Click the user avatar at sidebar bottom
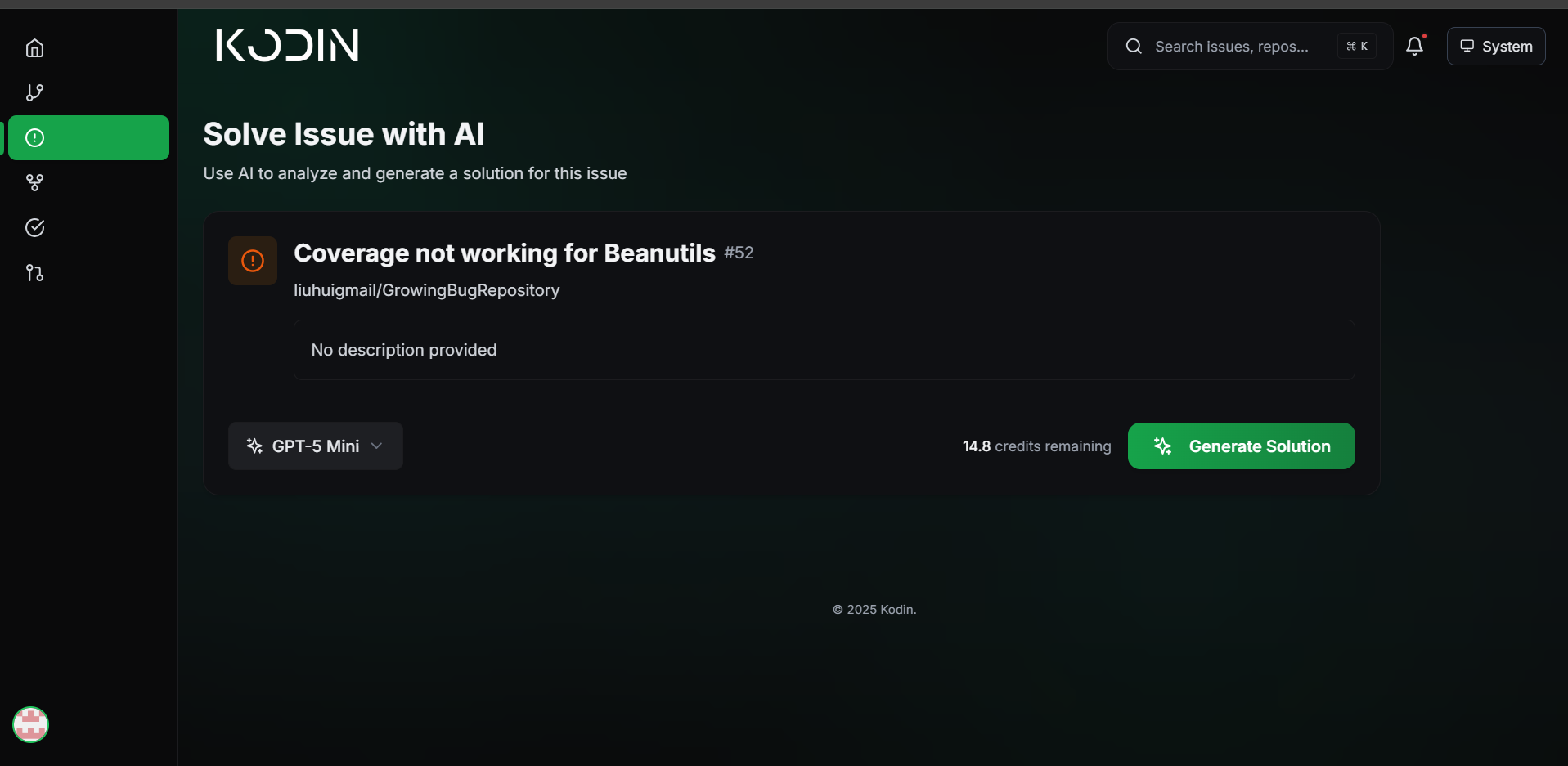This screenshot has width=1568, height=766. 31,724
